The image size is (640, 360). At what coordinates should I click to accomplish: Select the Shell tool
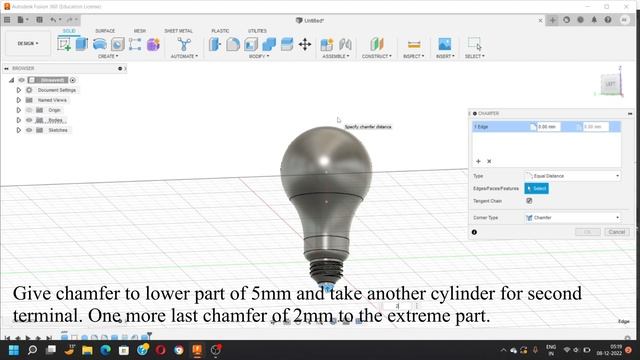click(x=251, y=44)
